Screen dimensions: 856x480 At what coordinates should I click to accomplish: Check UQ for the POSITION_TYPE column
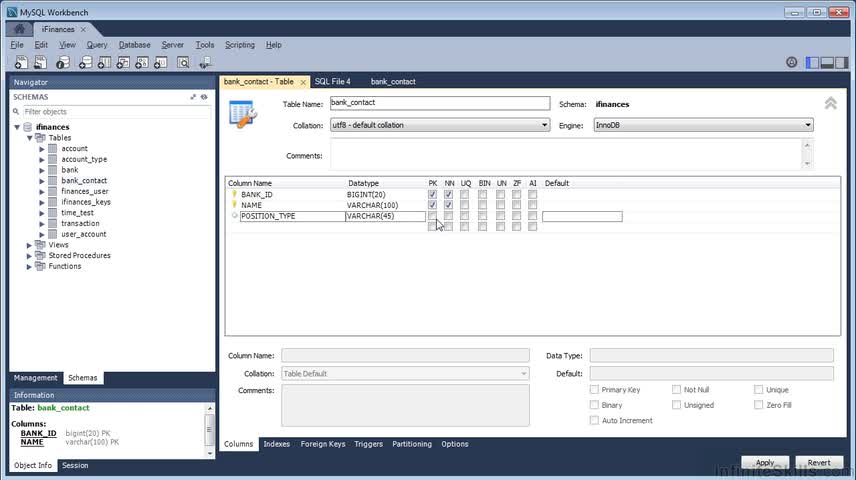tap(464, 216)
